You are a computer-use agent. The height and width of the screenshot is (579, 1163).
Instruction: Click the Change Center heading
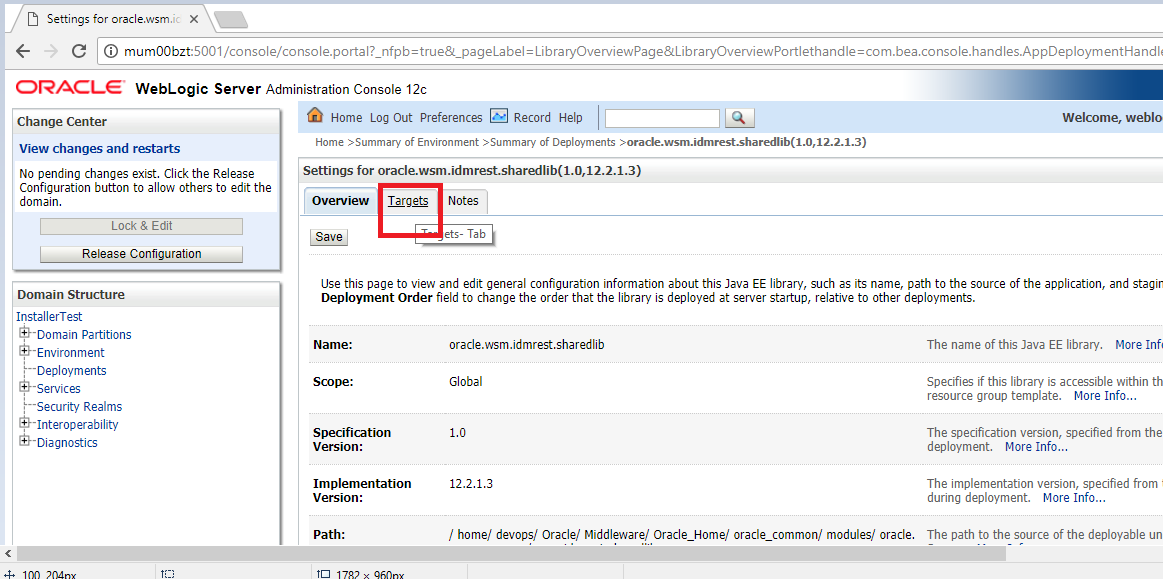point(62,122)
